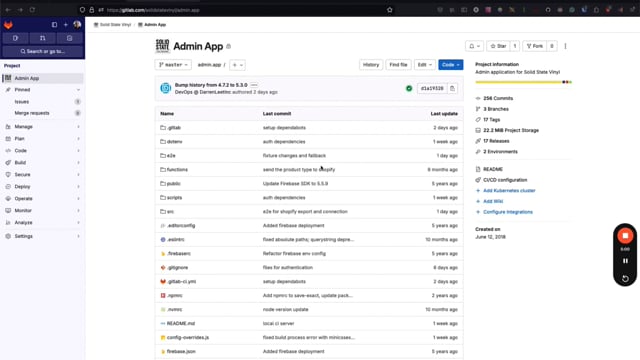Image resolution: width=640 pixels, height=360 pixels.
Task: Open the Edit dropdown
Action: (x=424, y=65)
